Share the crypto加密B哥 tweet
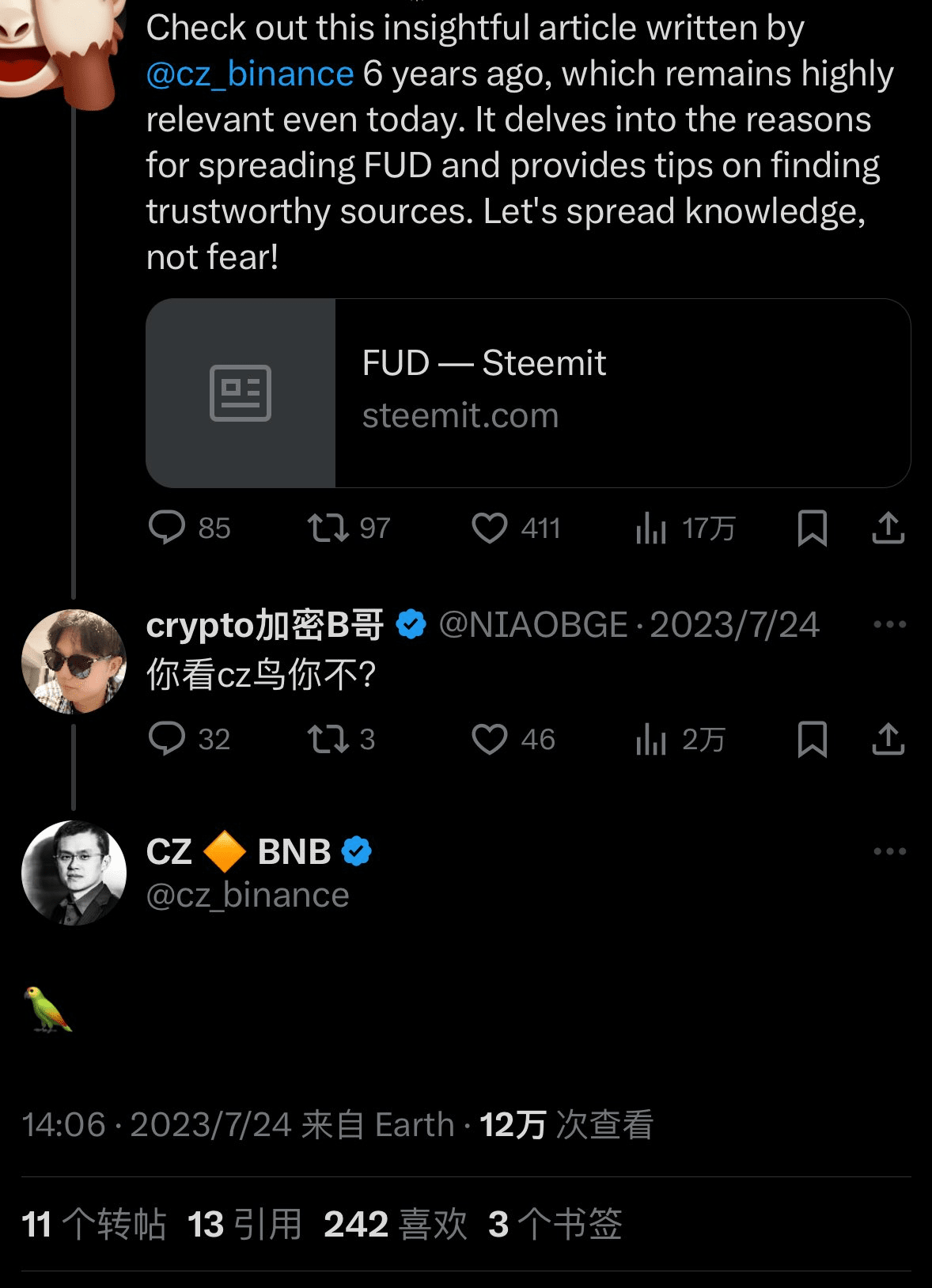 (888, 739)
